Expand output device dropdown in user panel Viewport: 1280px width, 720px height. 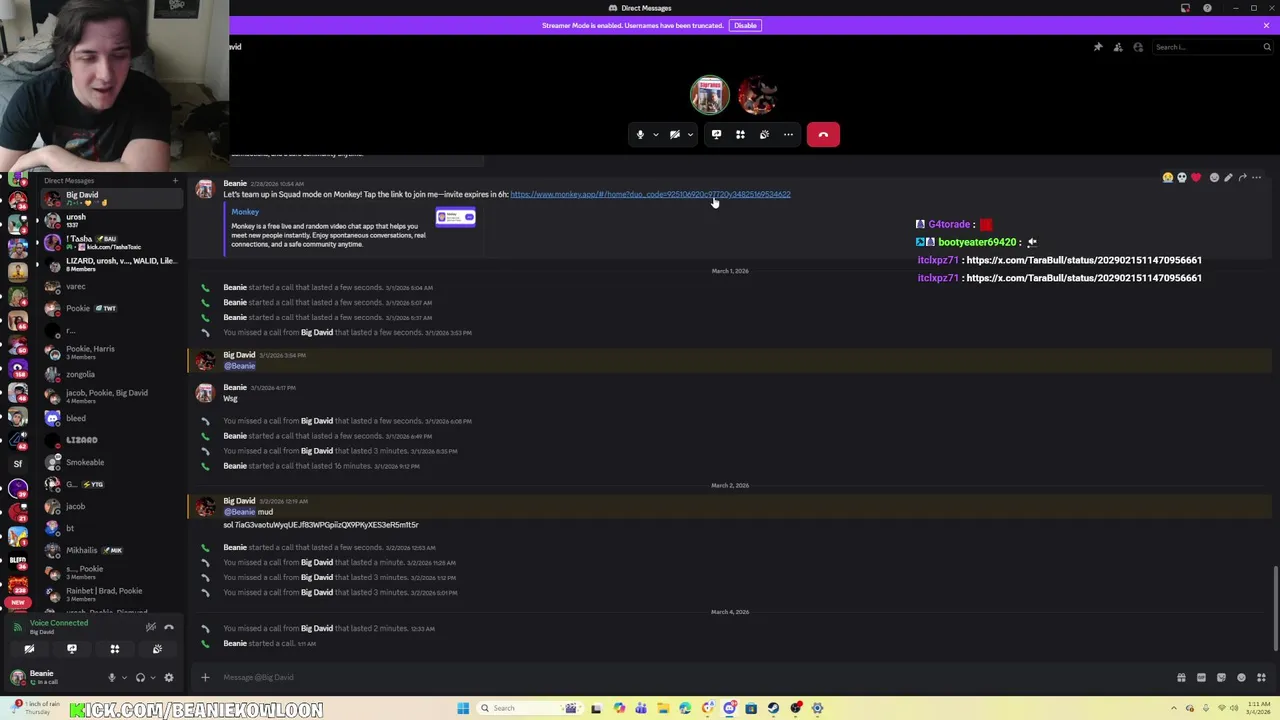152,678
